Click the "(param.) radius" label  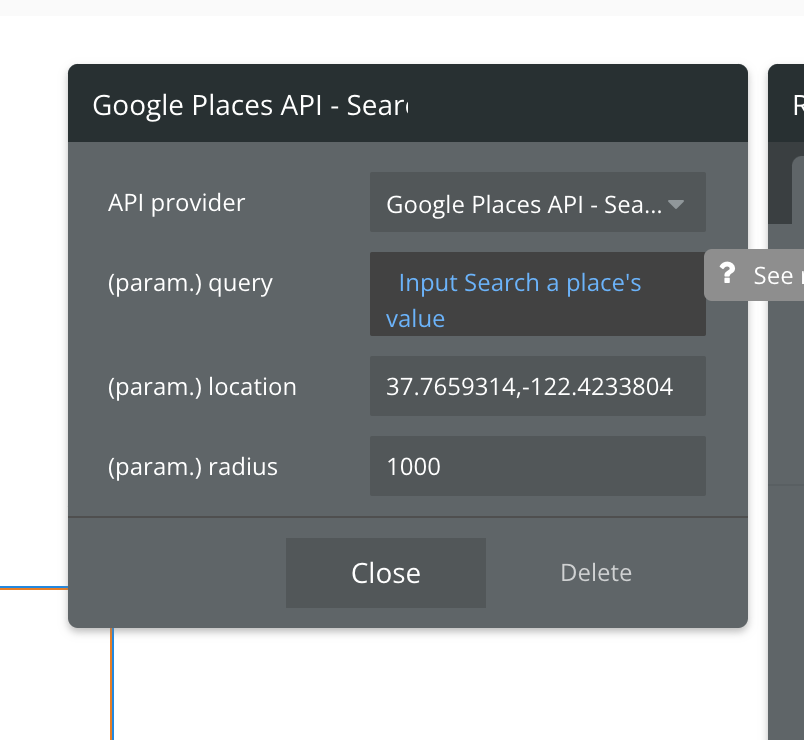click(x=193, y=466)
